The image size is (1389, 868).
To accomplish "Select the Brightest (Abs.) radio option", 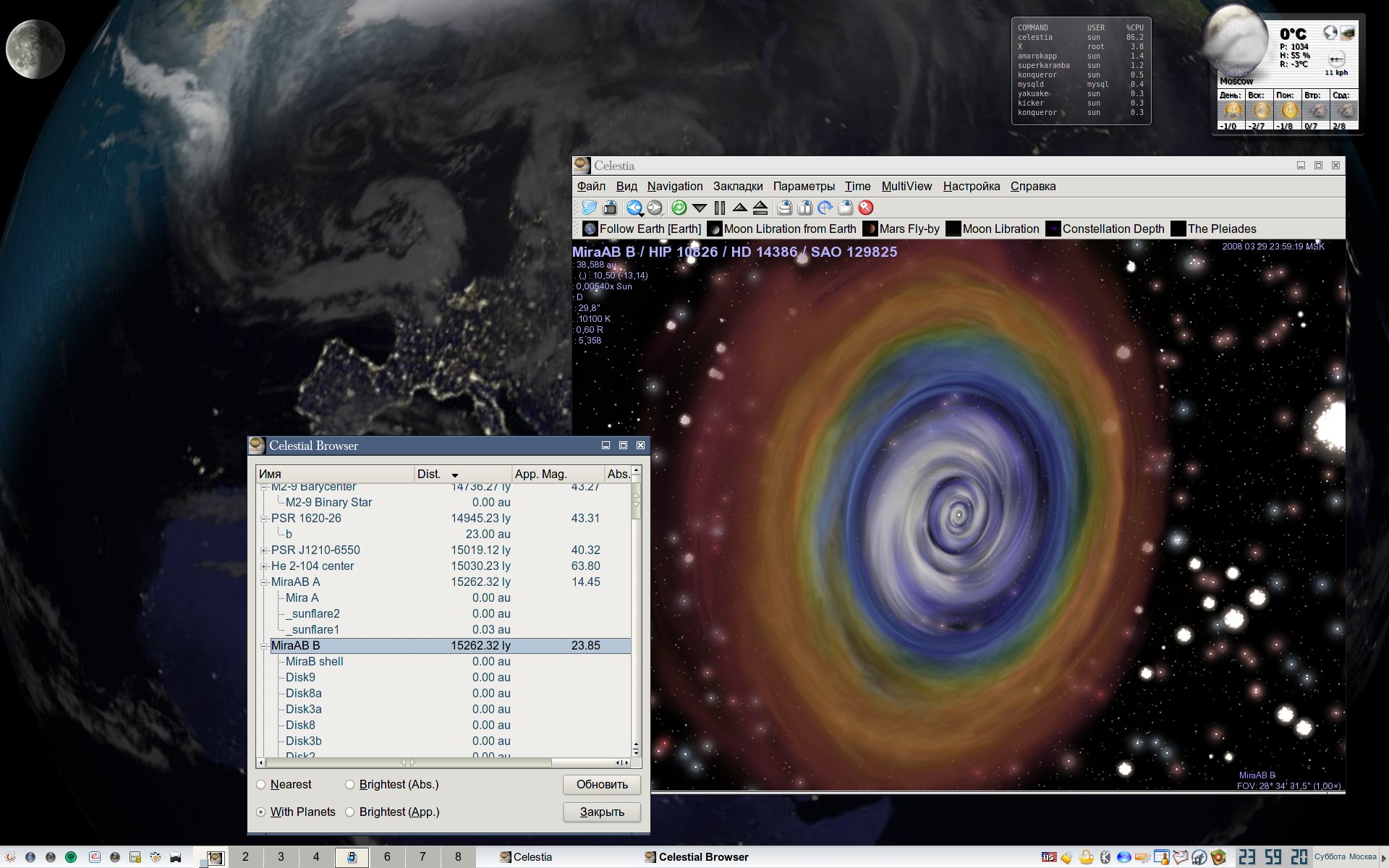I will pos(350,785).
